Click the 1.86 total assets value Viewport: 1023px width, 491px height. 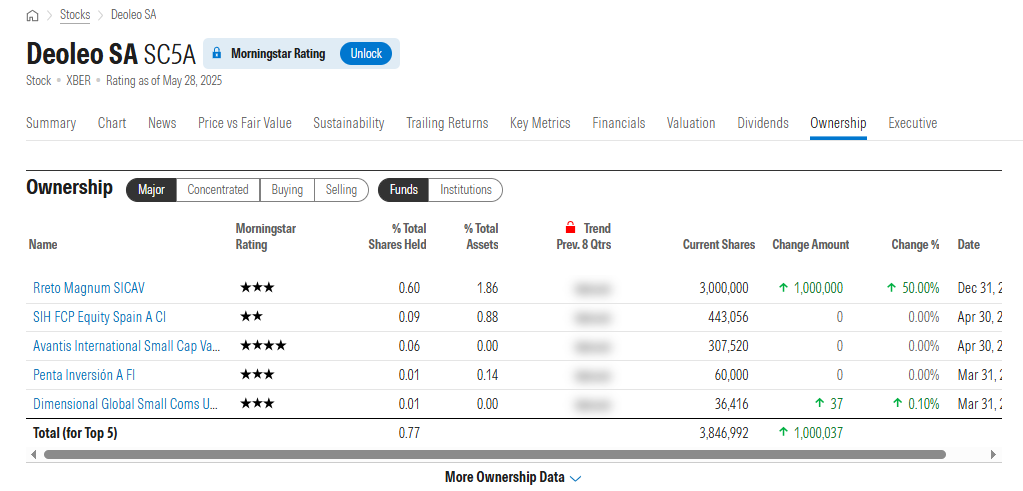(x=487, y=288)
